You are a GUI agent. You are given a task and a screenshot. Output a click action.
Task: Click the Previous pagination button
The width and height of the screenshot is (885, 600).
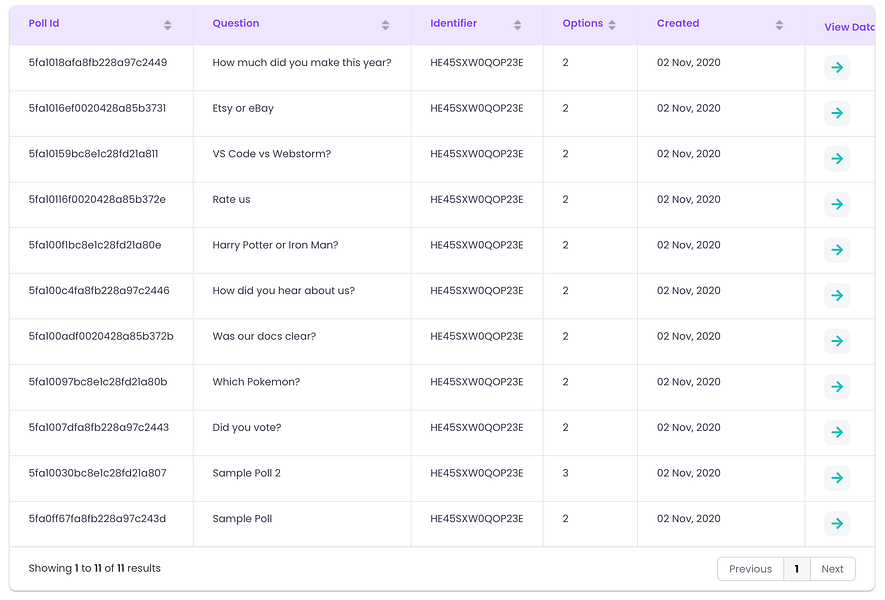click(750, 569)
